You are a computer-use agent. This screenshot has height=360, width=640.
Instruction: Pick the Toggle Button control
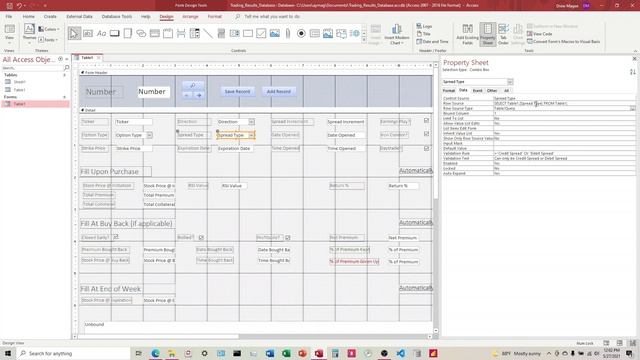click(221, 33)
